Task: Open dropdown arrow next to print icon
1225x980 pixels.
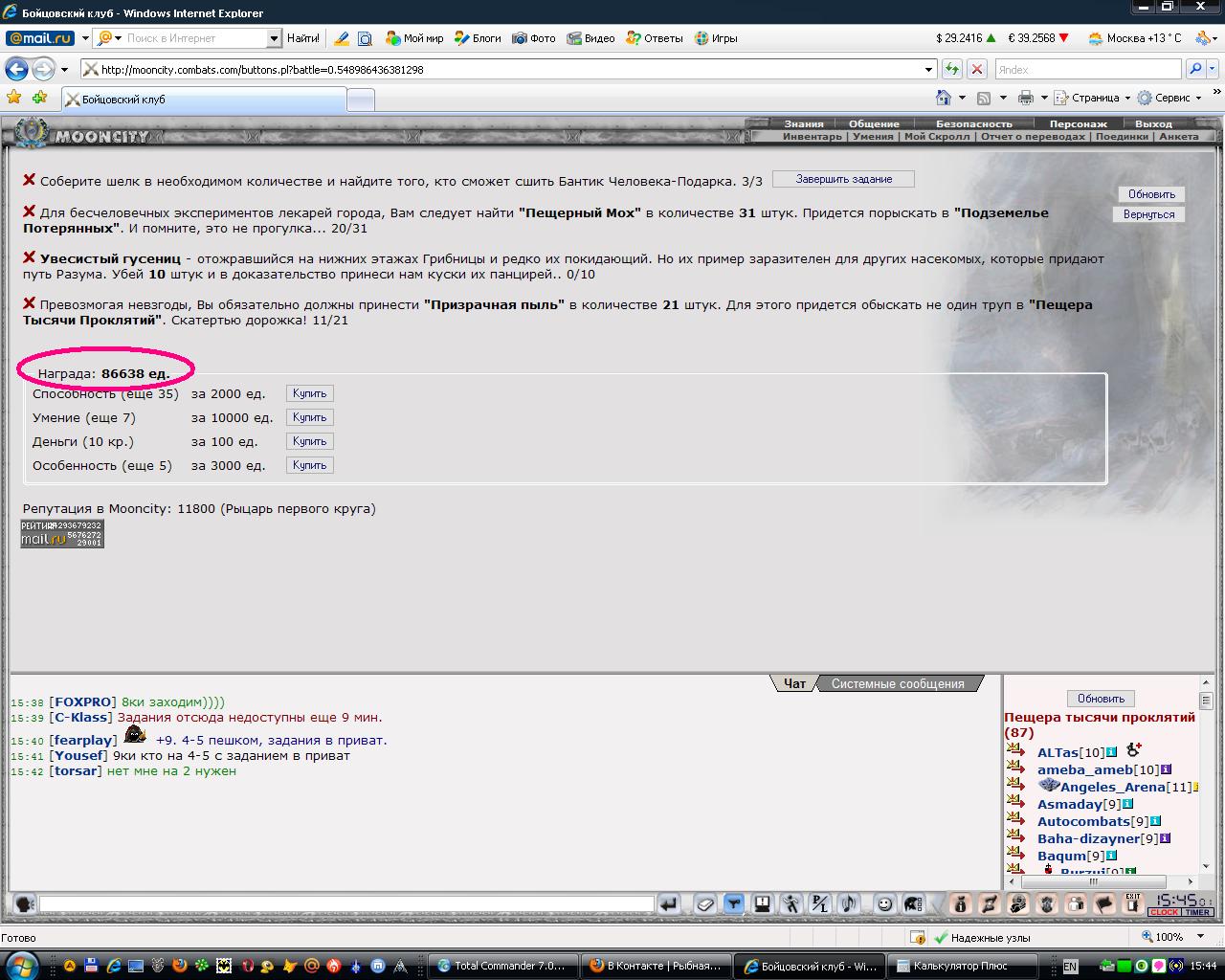Action: coord(1044,98)
